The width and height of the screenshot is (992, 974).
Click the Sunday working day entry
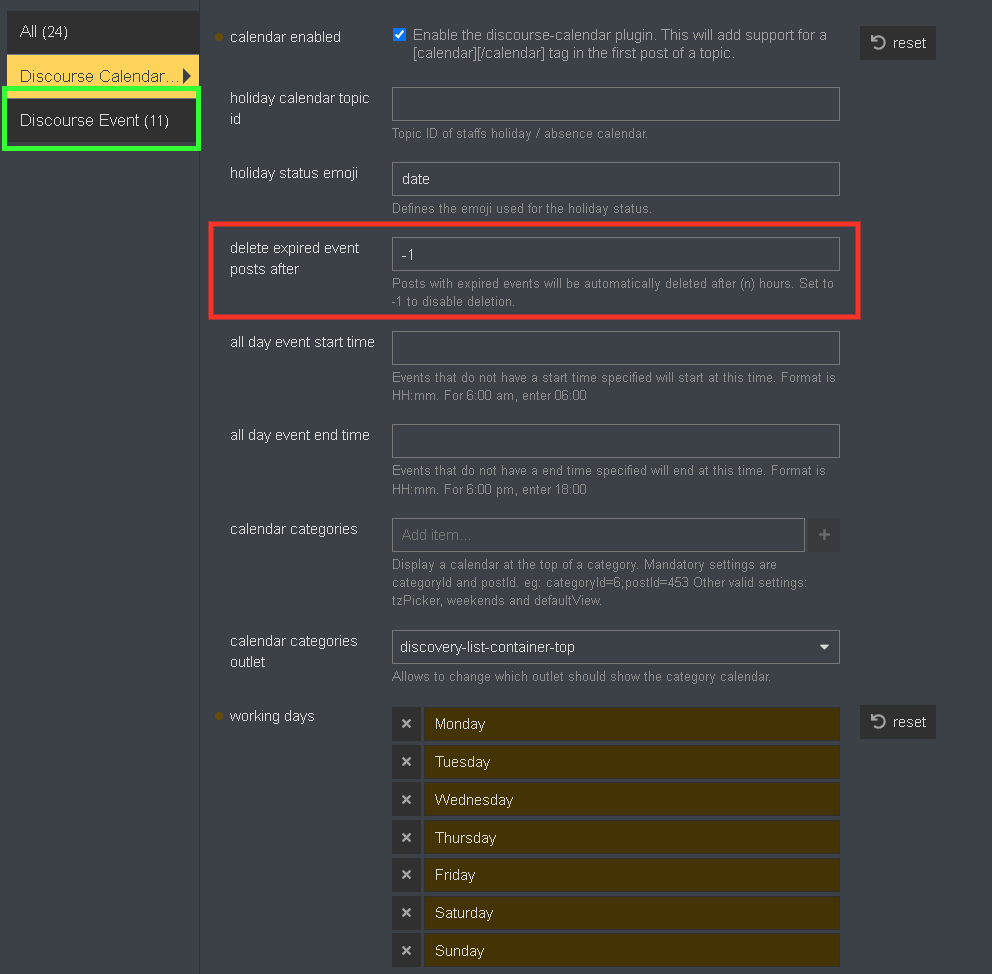tap(632, 951)
